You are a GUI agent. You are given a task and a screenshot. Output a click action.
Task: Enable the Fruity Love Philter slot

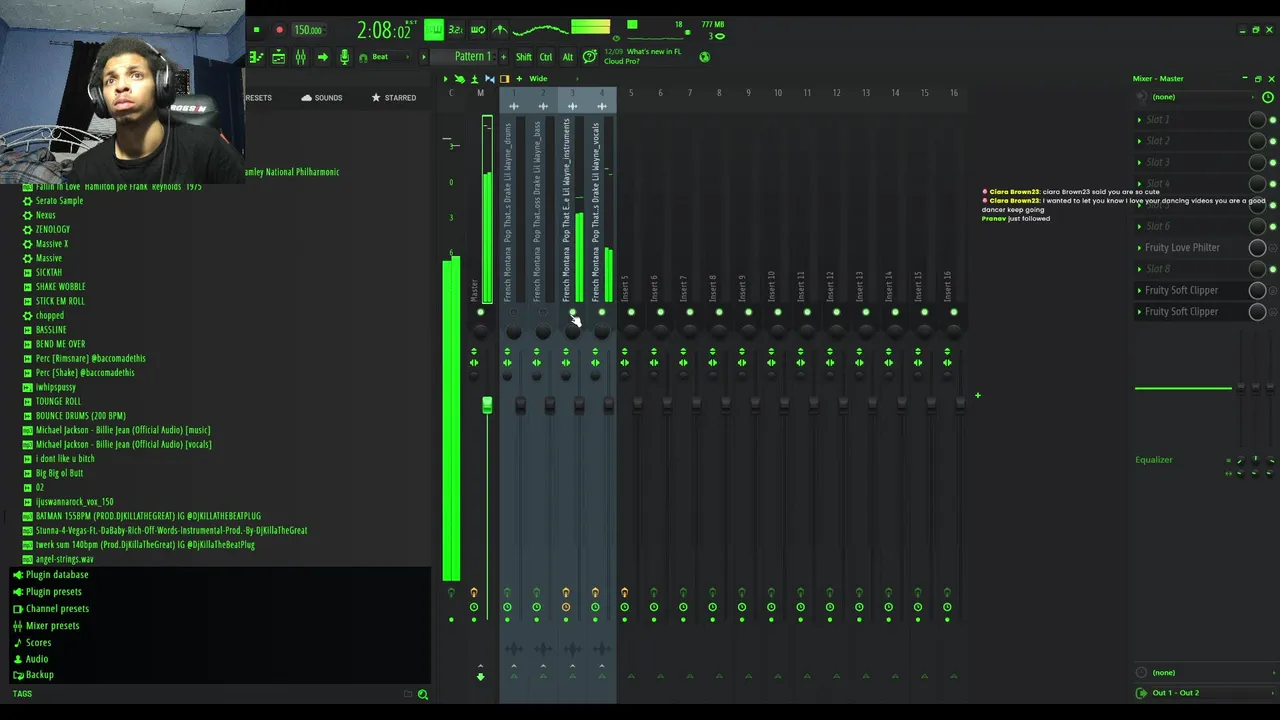(1273, 248)
